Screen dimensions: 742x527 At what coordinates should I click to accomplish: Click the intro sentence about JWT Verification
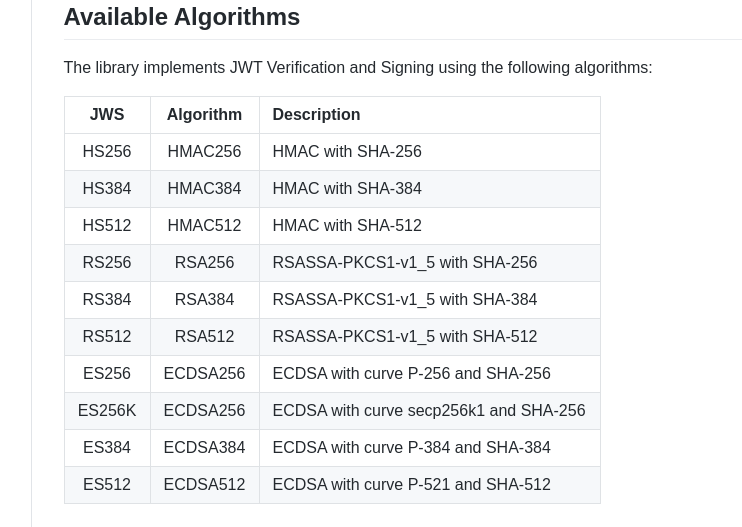click(x=357, y=68)
